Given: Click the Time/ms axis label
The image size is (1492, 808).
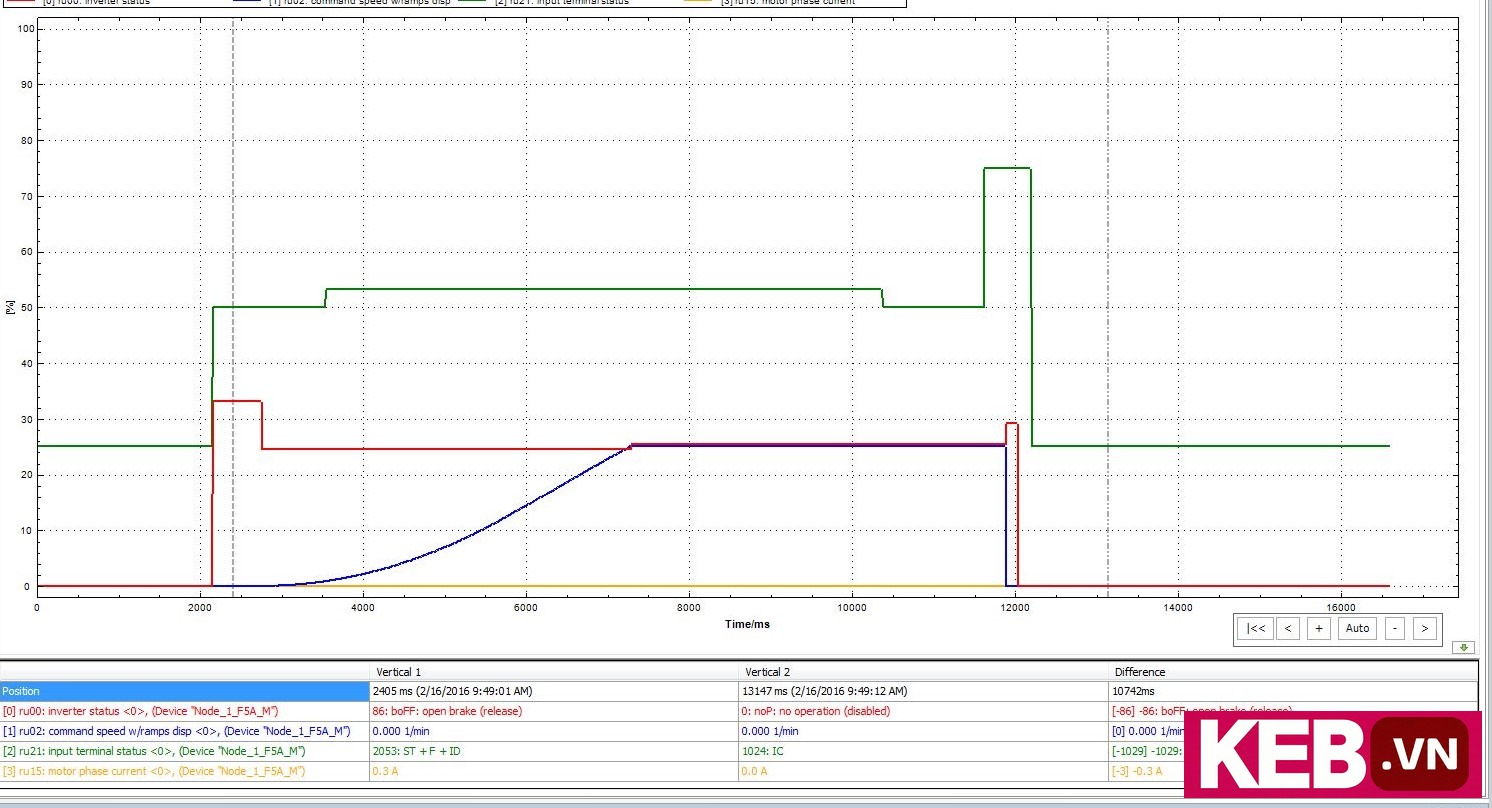Looking at the screenshot, I should point(747,624).
